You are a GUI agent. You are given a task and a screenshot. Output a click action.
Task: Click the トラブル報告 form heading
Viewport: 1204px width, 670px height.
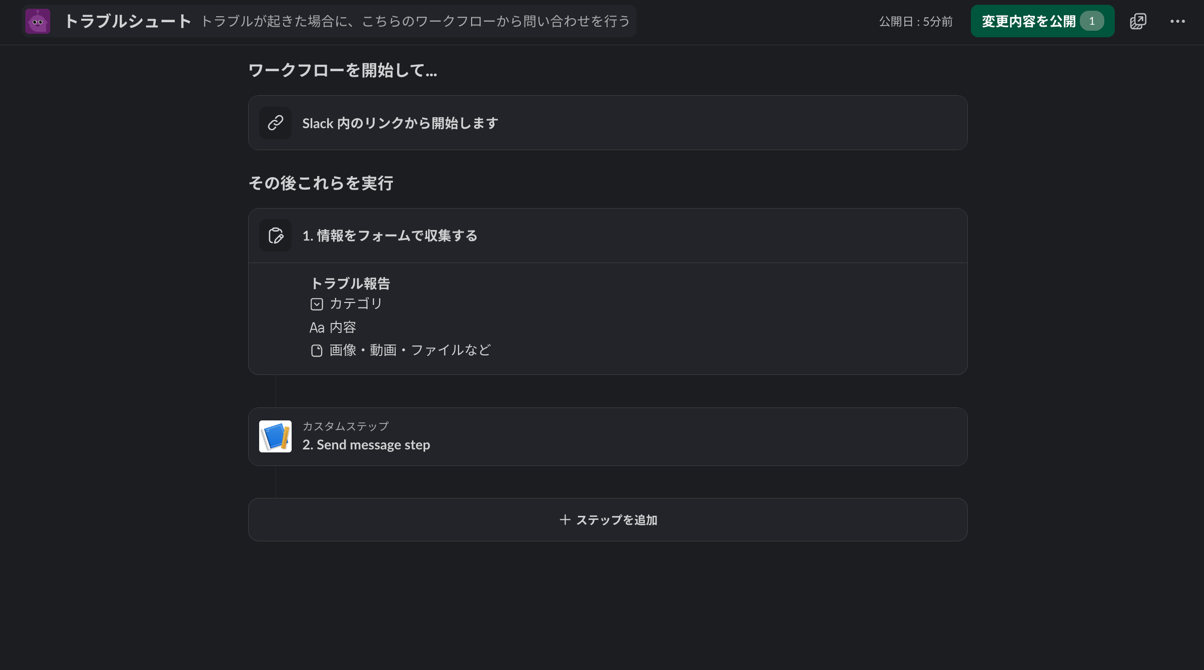(351, 283)
